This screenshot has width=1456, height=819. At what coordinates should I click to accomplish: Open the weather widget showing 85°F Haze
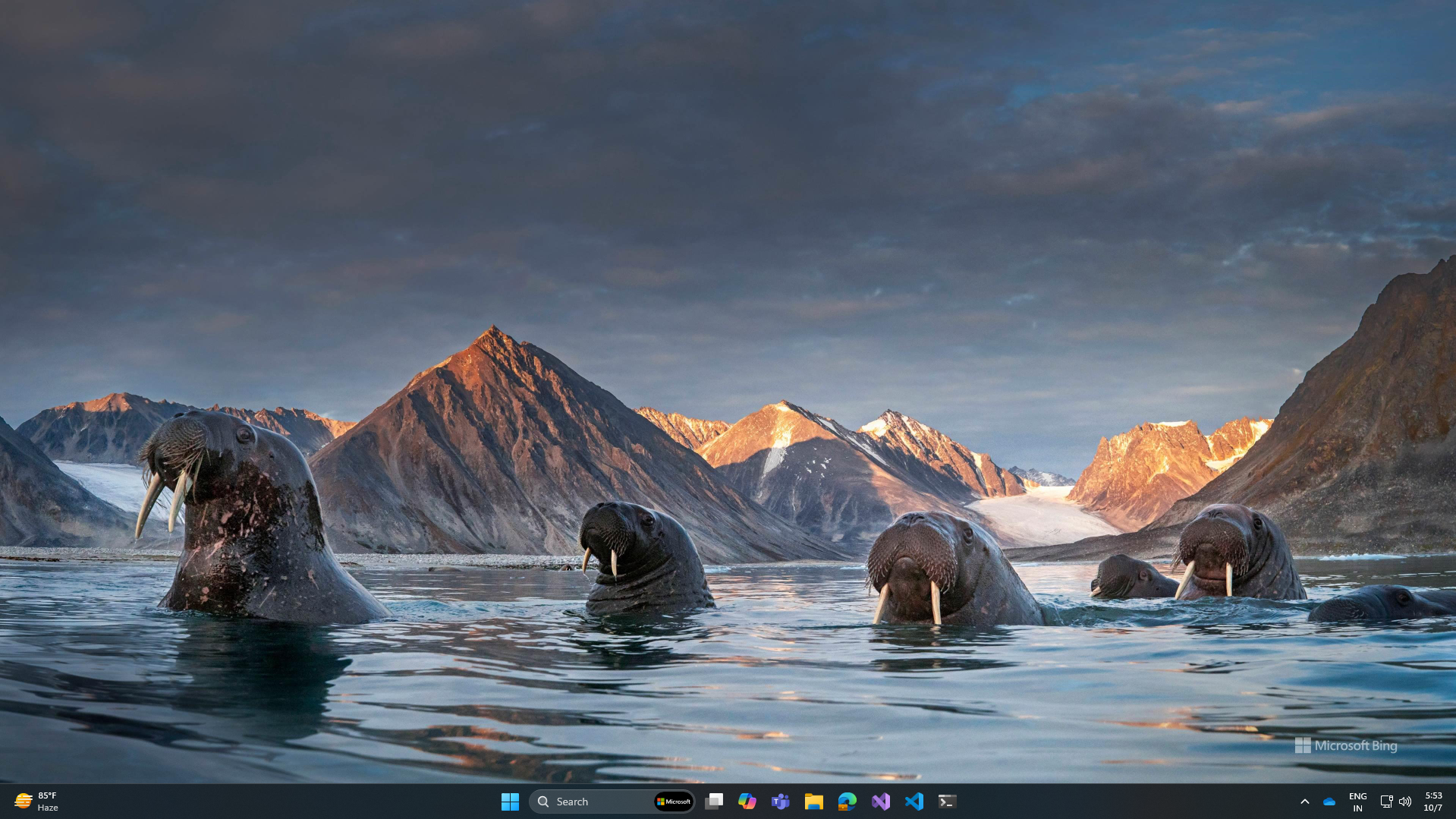(x=36, y=801)
